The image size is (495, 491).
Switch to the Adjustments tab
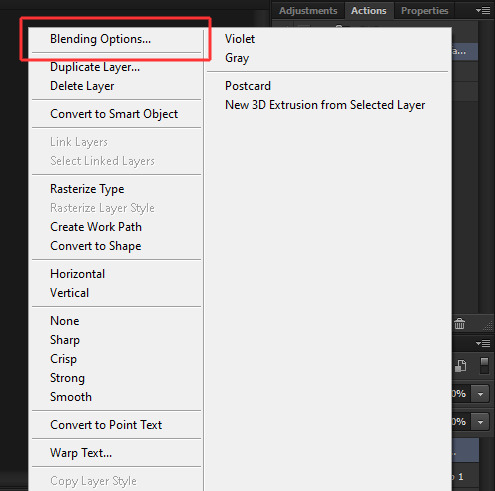(x=308, y=11)
